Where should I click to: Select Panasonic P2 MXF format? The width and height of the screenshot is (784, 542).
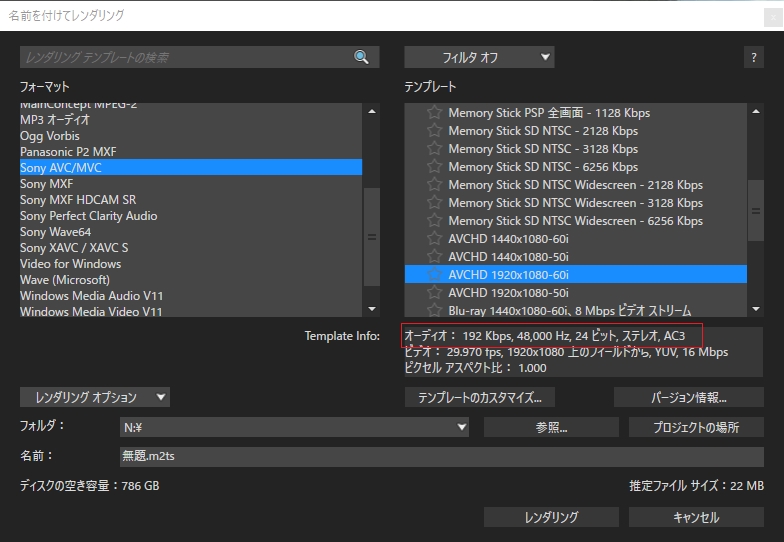click(x=190, y=152)
